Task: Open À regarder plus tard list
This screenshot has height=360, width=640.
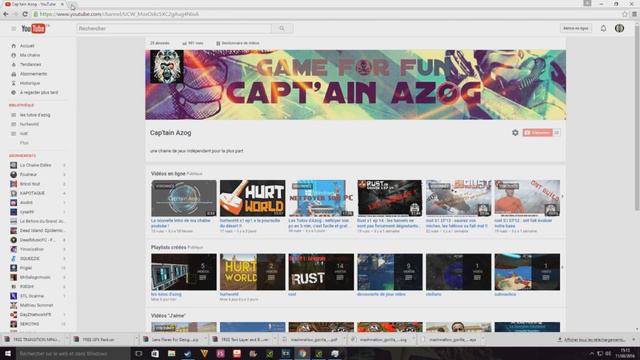Action: click(x=39, y=93)
